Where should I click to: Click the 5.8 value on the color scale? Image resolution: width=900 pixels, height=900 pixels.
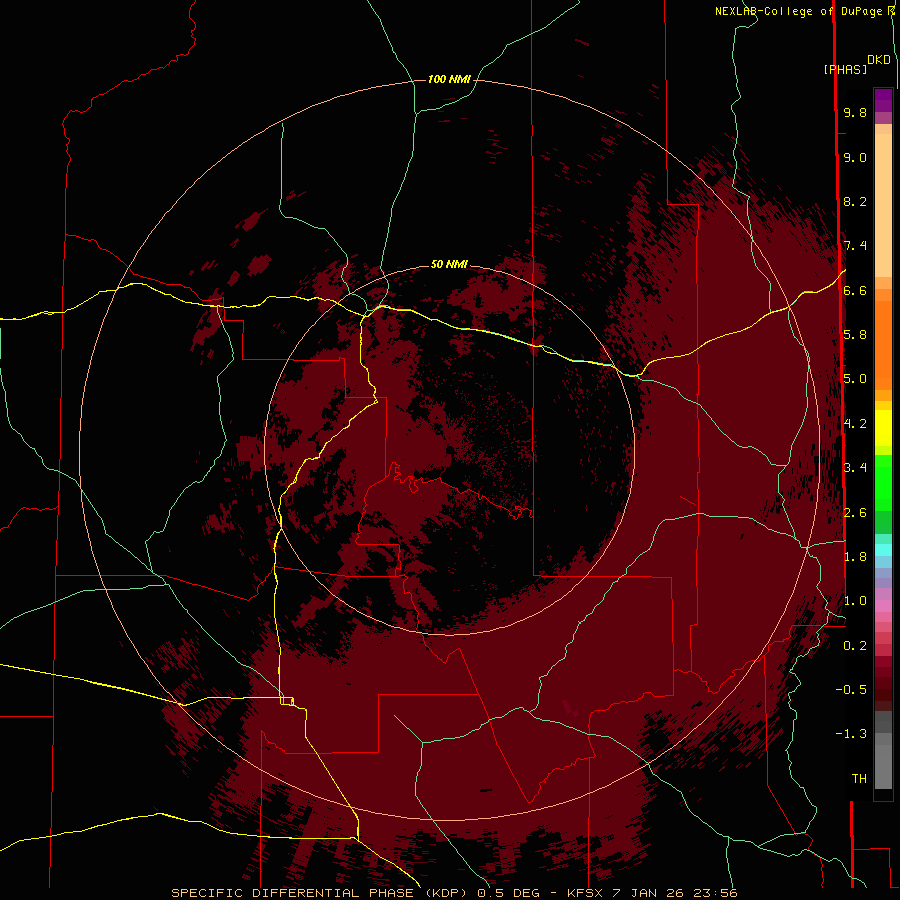pos(855,334)
